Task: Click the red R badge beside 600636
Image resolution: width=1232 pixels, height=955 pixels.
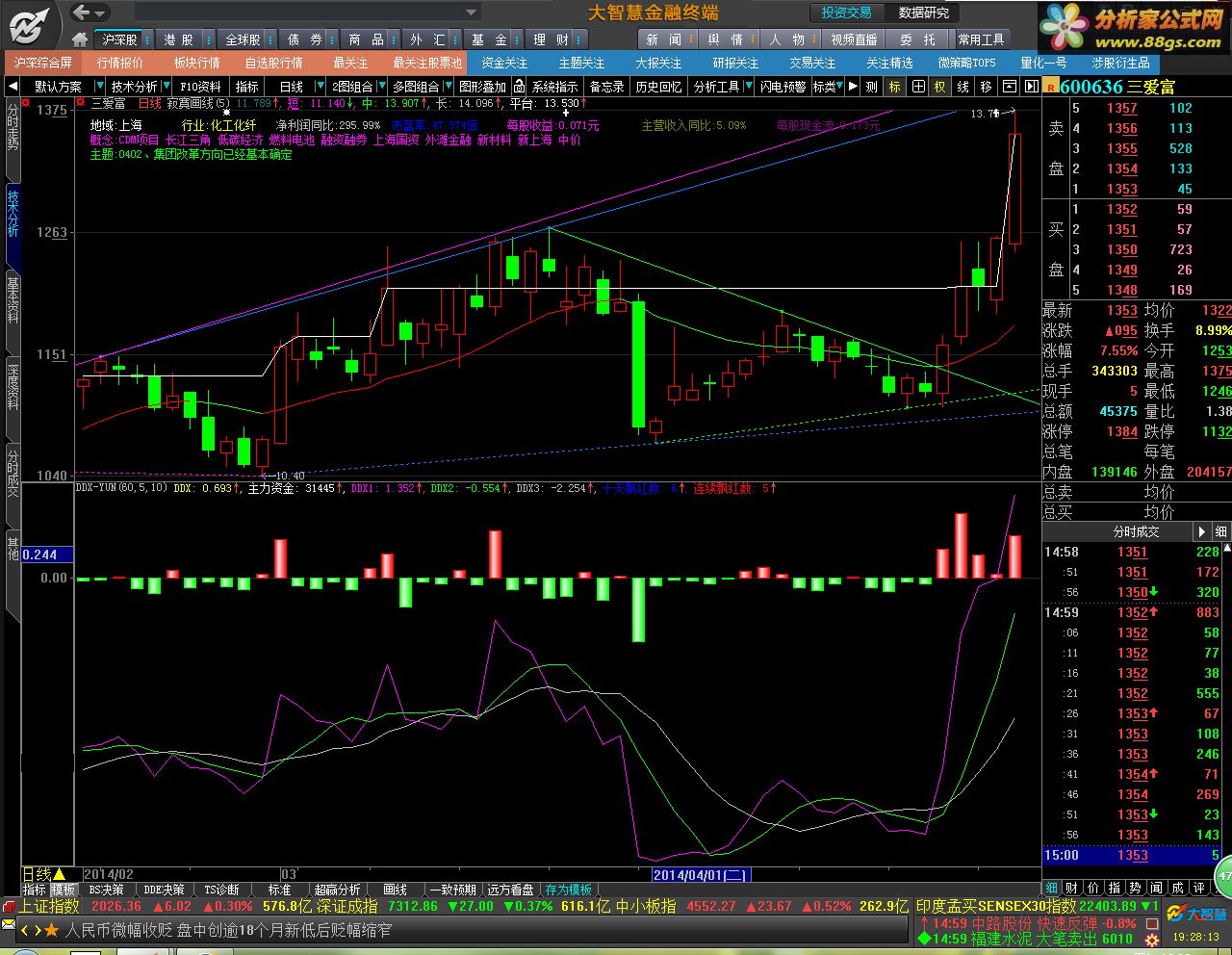Action: pos(1050,87)
